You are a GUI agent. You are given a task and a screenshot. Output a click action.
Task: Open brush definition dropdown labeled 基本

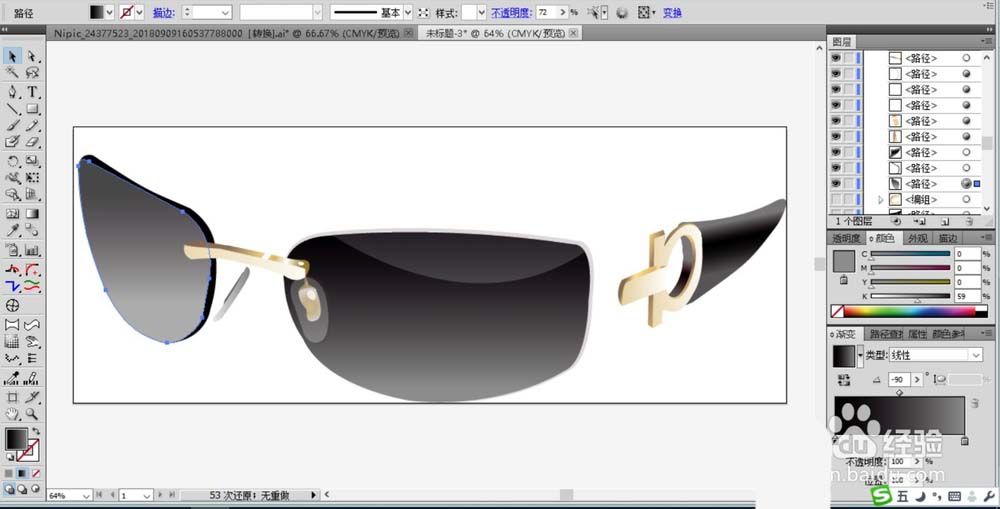(x=408, y=12)
